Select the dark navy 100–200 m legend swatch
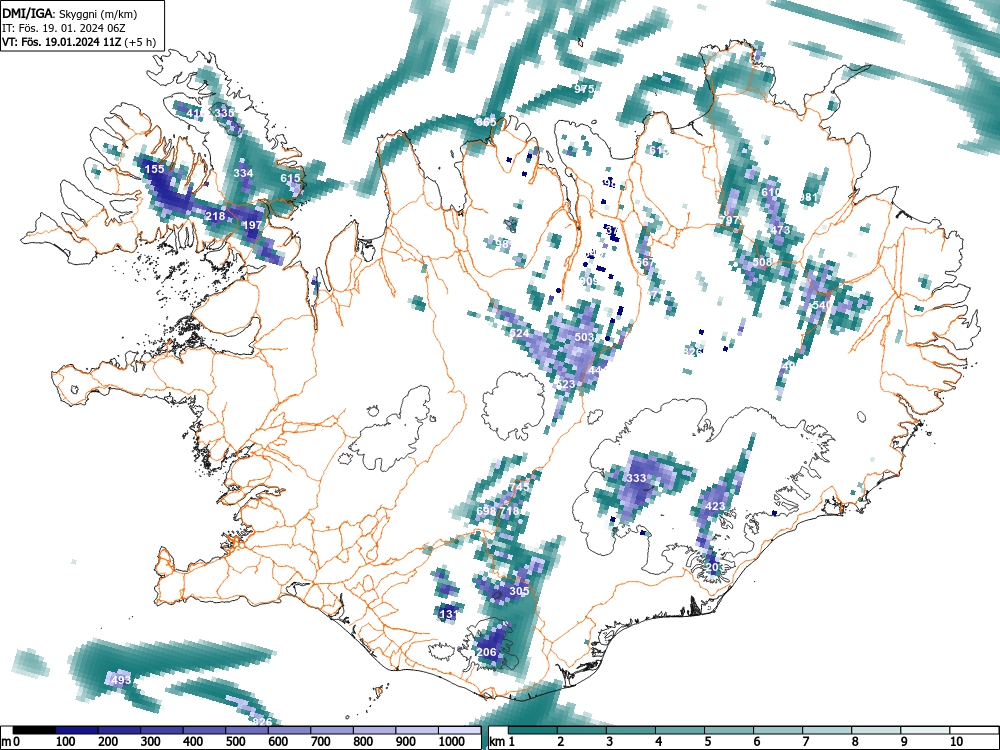Viewport: 1000px width, 750px height. (77, 730)
